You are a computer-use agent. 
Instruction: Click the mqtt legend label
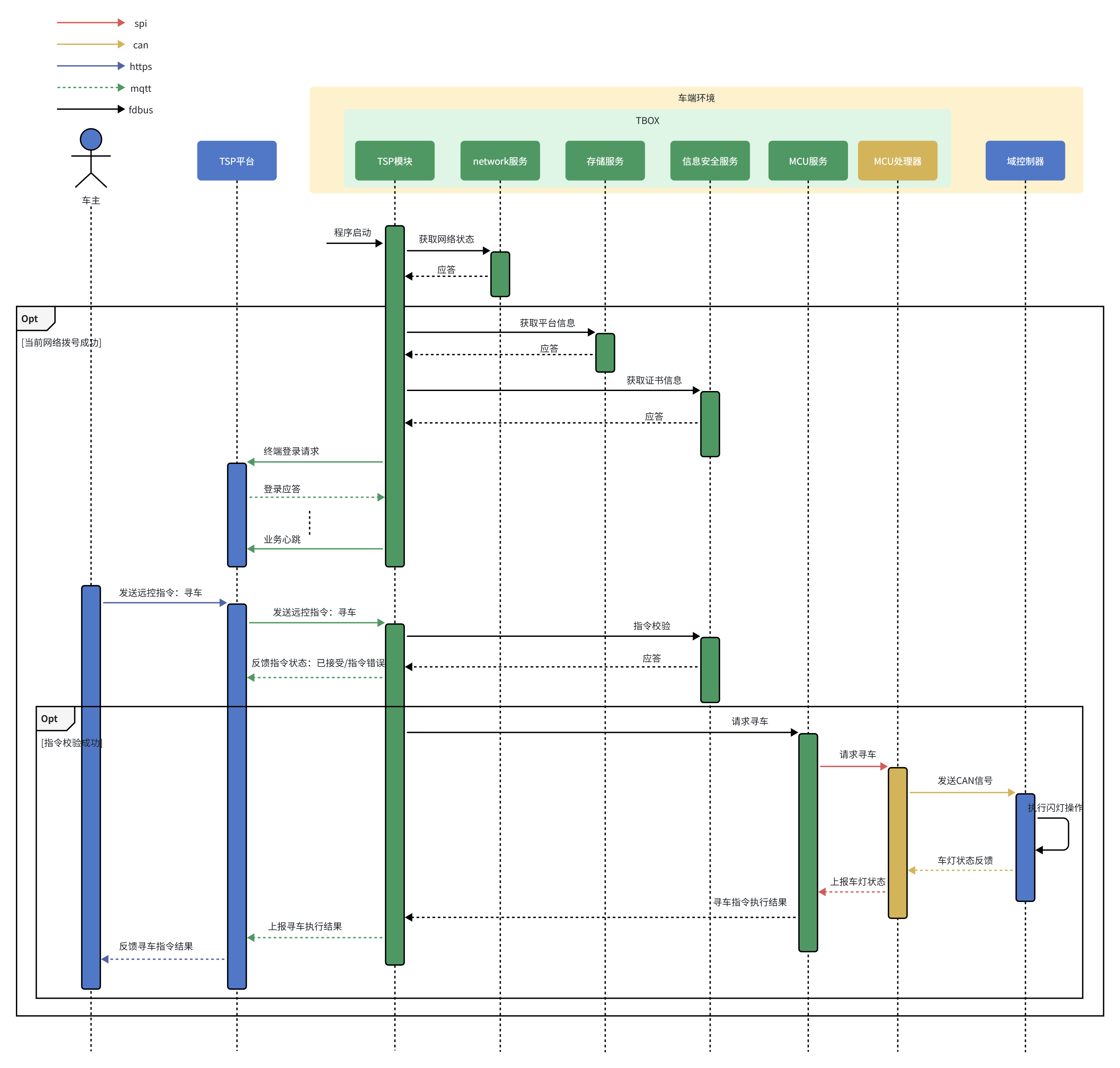coord(140,88)
